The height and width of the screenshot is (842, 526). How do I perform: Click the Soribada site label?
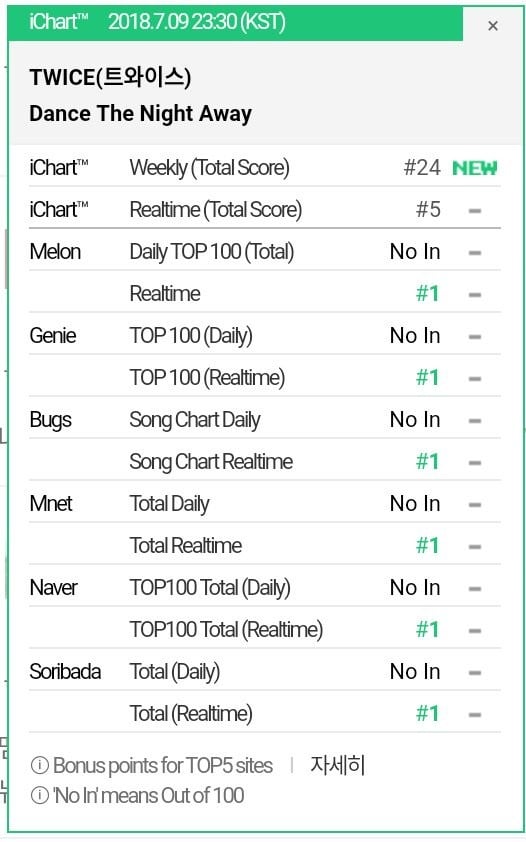point(65,672)
